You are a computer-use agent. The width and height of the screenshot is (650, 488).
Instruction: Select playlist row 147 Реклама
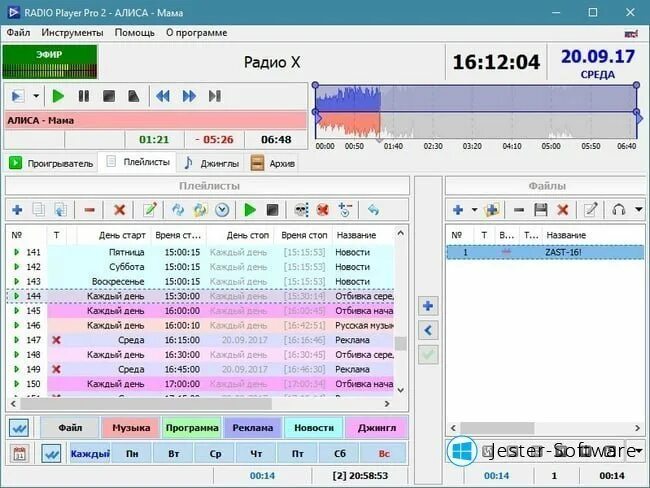(x=201, y=340)
